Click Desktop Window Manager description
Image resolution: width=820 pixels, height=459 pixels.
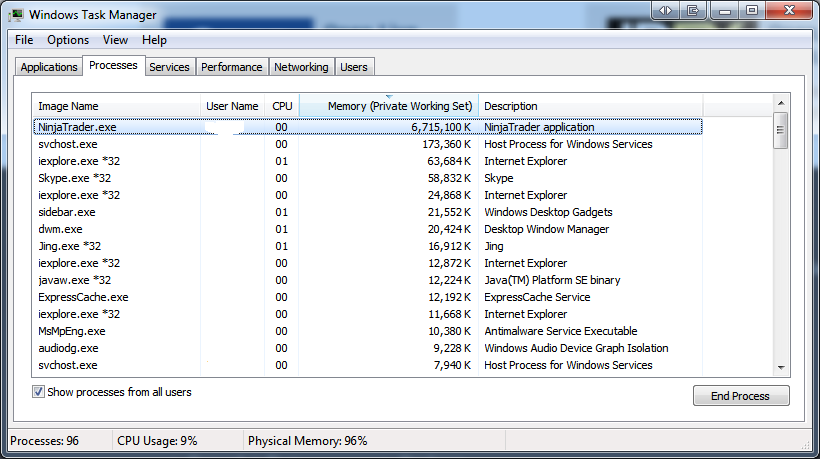546,229
